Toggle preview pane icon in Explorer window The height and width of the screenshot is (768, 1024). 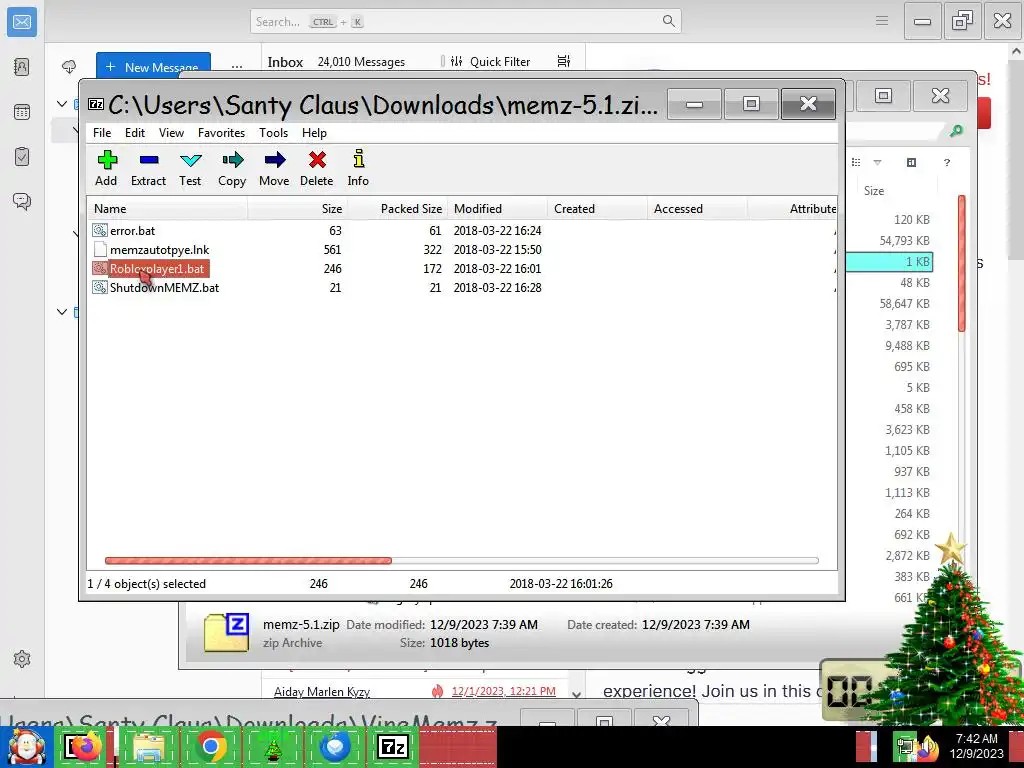(x=912, y=162)
